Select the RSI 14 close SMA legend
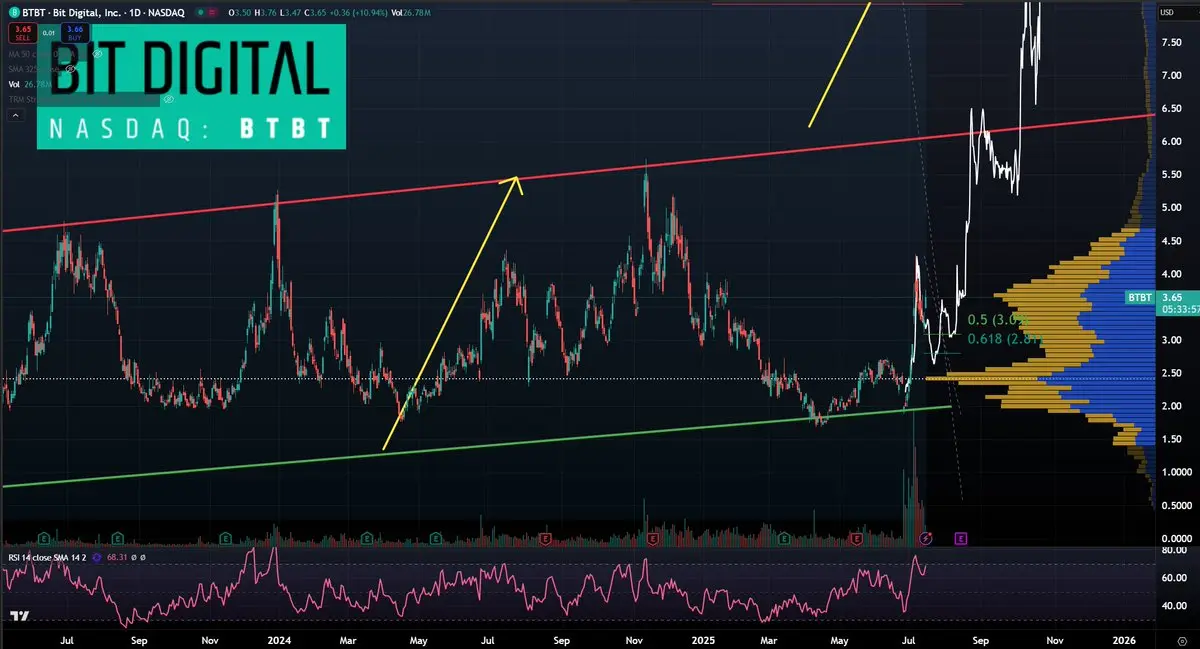Screen dimensions: 1200x649 point(47,558)
